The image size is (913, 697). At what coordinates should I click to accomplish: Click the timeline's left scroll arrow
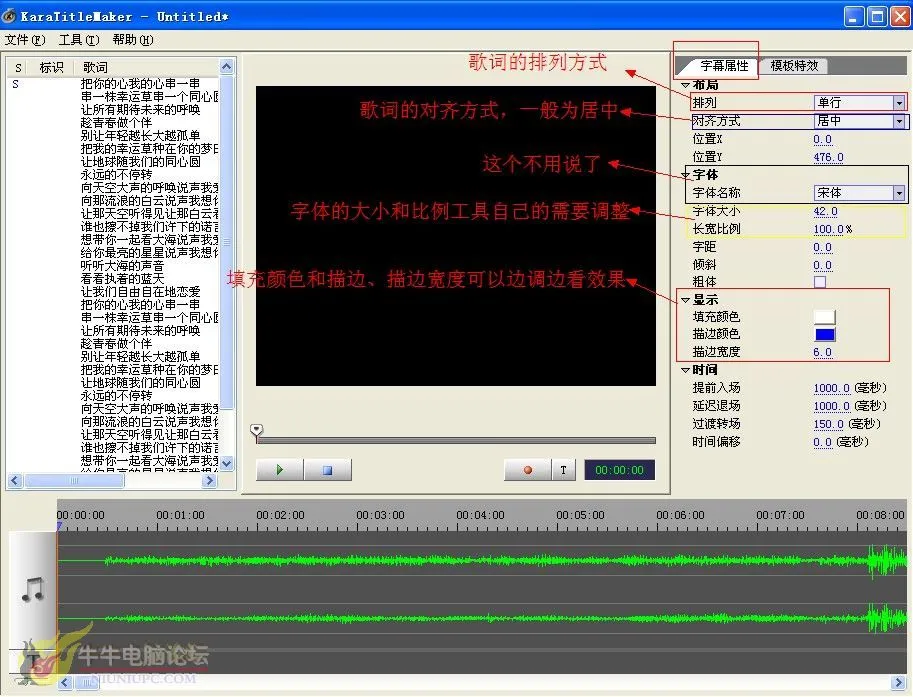[x=65, y=684]
